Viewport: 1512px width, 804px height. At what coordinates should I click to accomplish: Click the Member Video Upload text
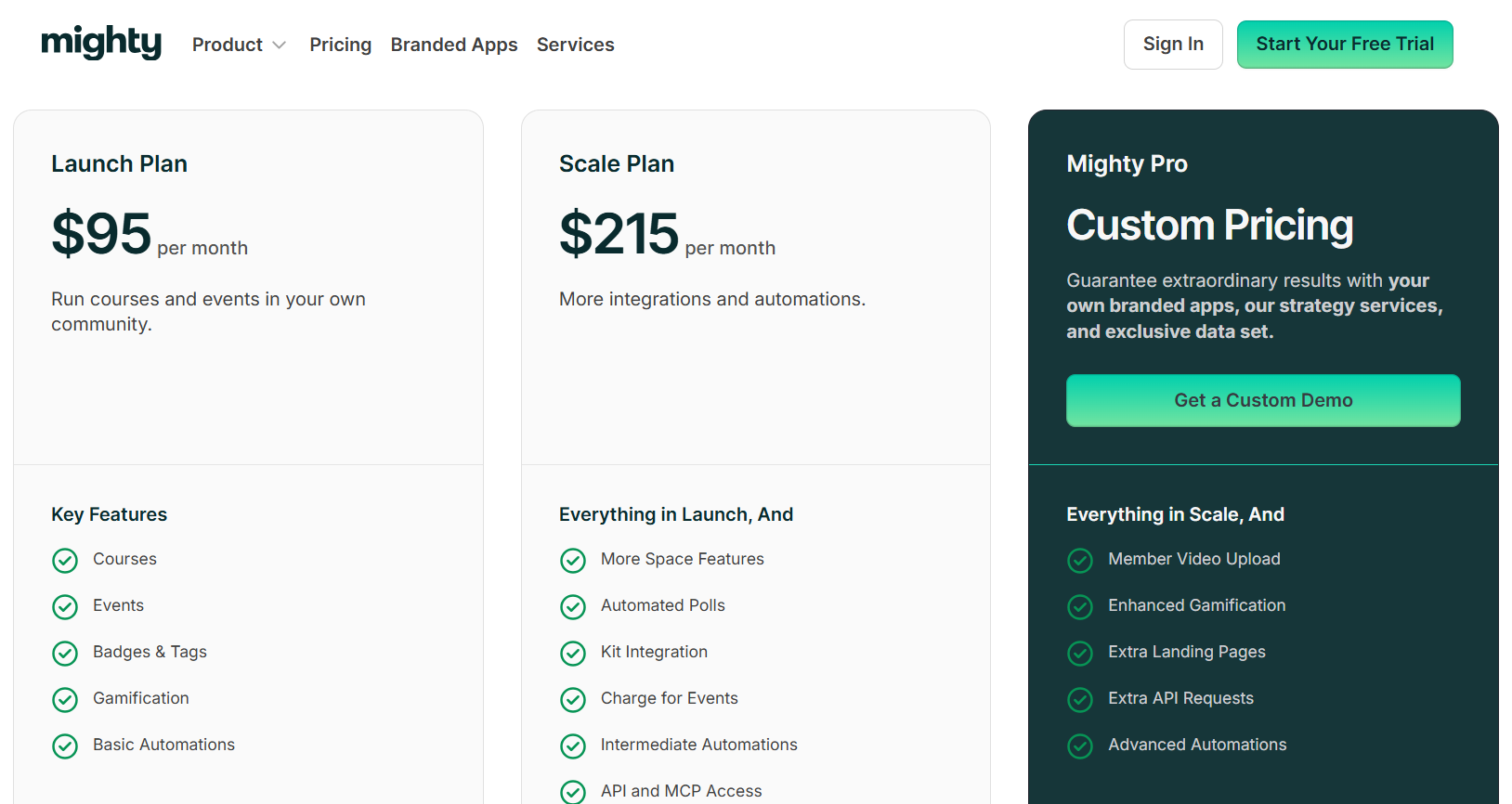pyautogui.click(x=1193, y=559)
